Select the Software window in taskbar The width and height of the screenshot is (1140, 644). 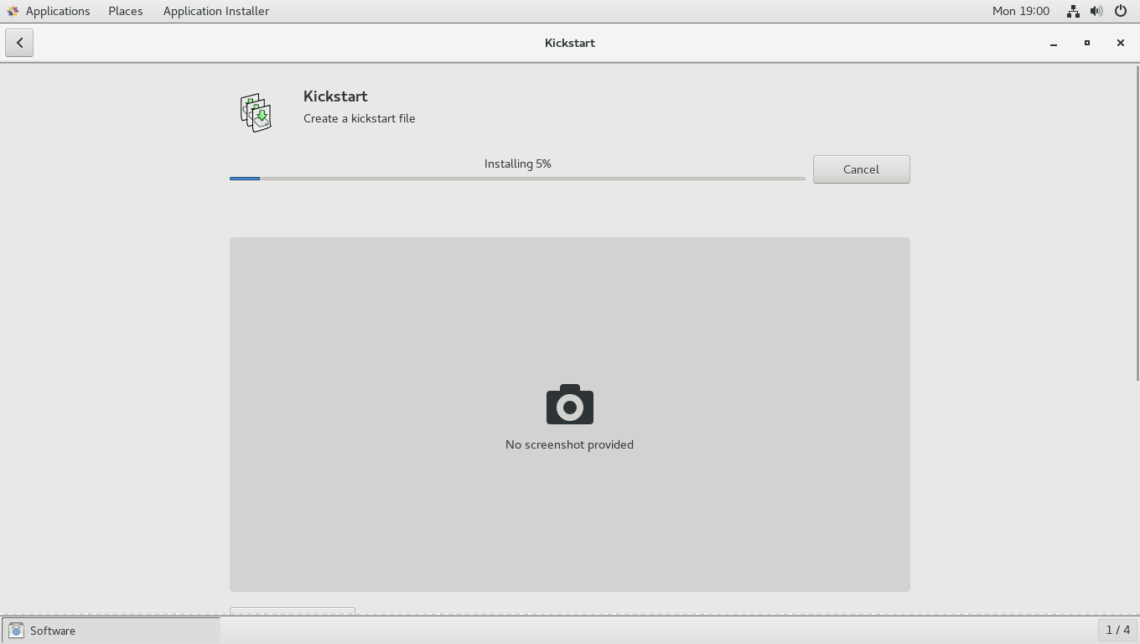[x=111, y=630]
